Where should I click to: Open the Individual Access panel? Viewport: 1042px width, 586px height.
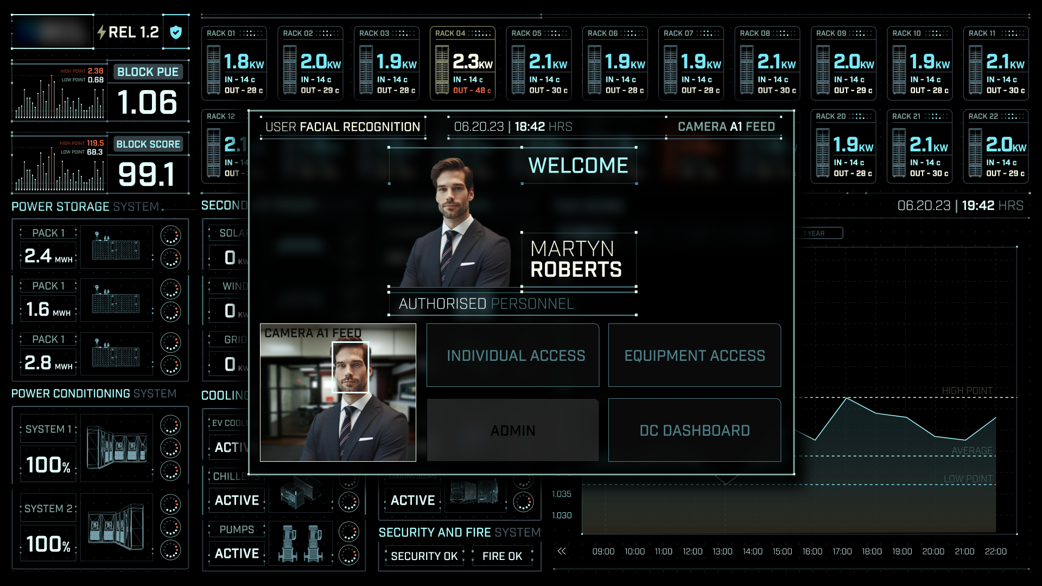(512, 355)
